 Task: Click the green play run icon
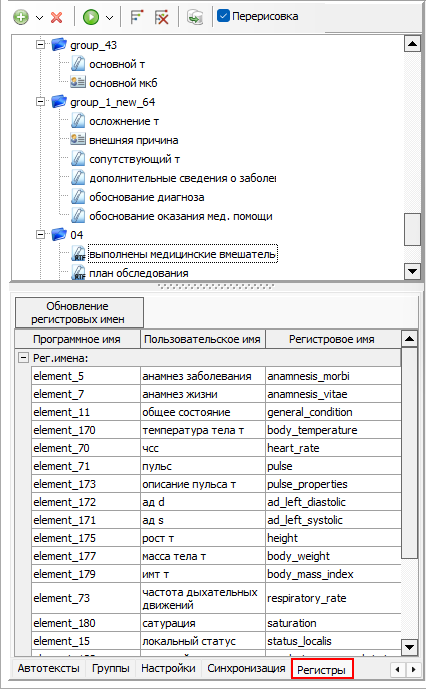click(91, 17)
